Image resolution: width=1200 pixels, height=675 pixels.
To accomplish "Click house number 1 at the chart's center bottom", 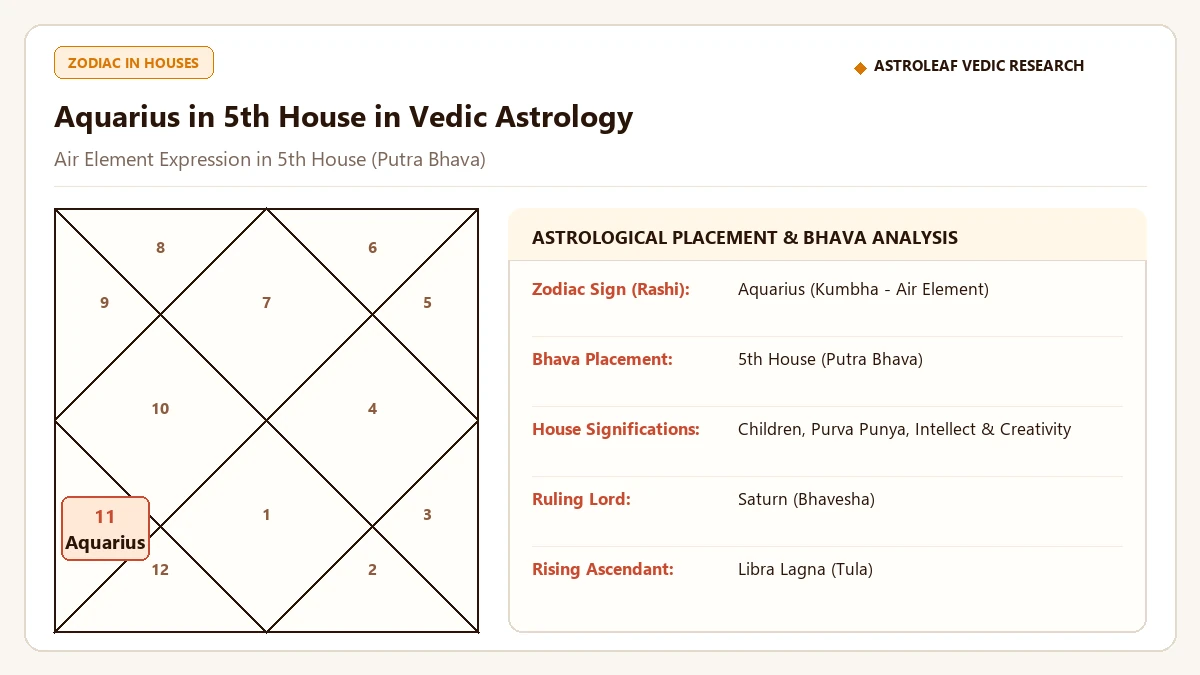I will point(266,515).
